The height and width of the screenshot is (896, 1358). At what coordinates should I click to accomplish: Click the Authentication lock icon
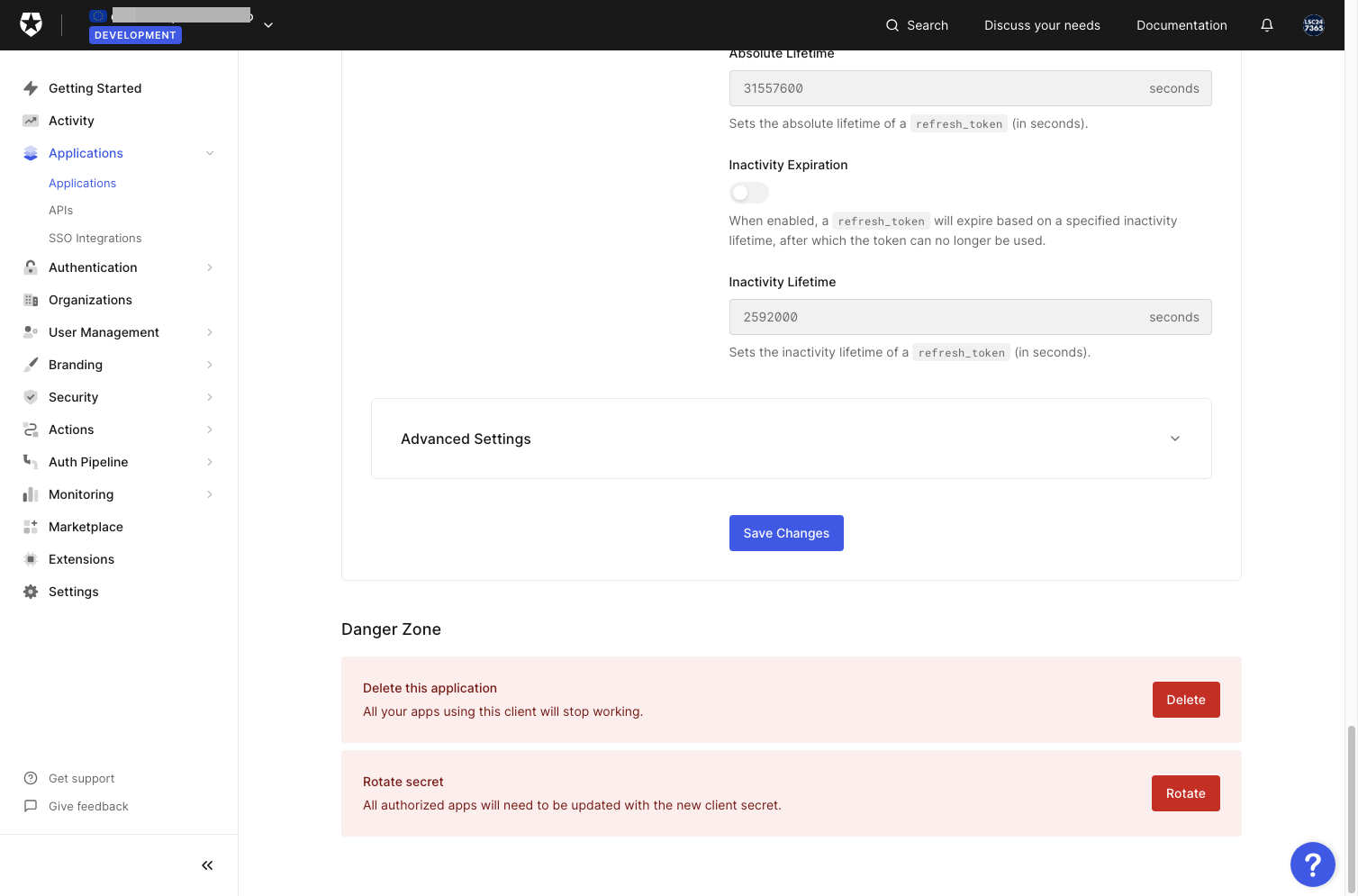(x=31, y=267)
